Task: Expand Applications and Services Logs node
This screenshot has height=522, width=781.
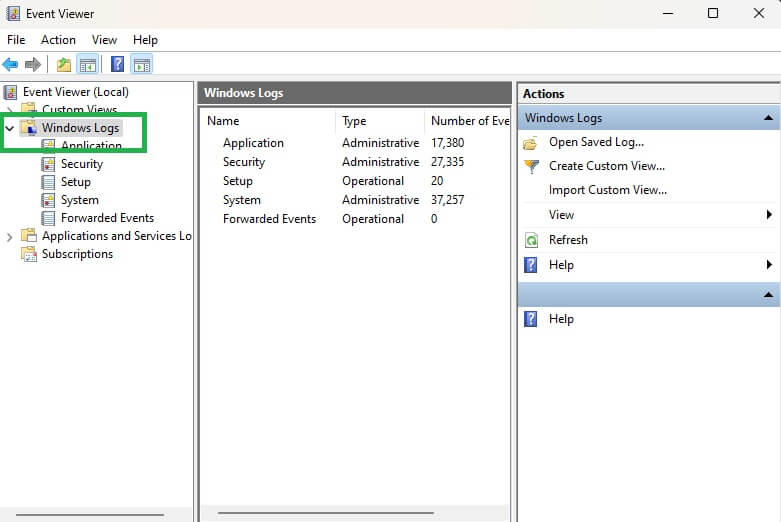Action: point(10,236)
